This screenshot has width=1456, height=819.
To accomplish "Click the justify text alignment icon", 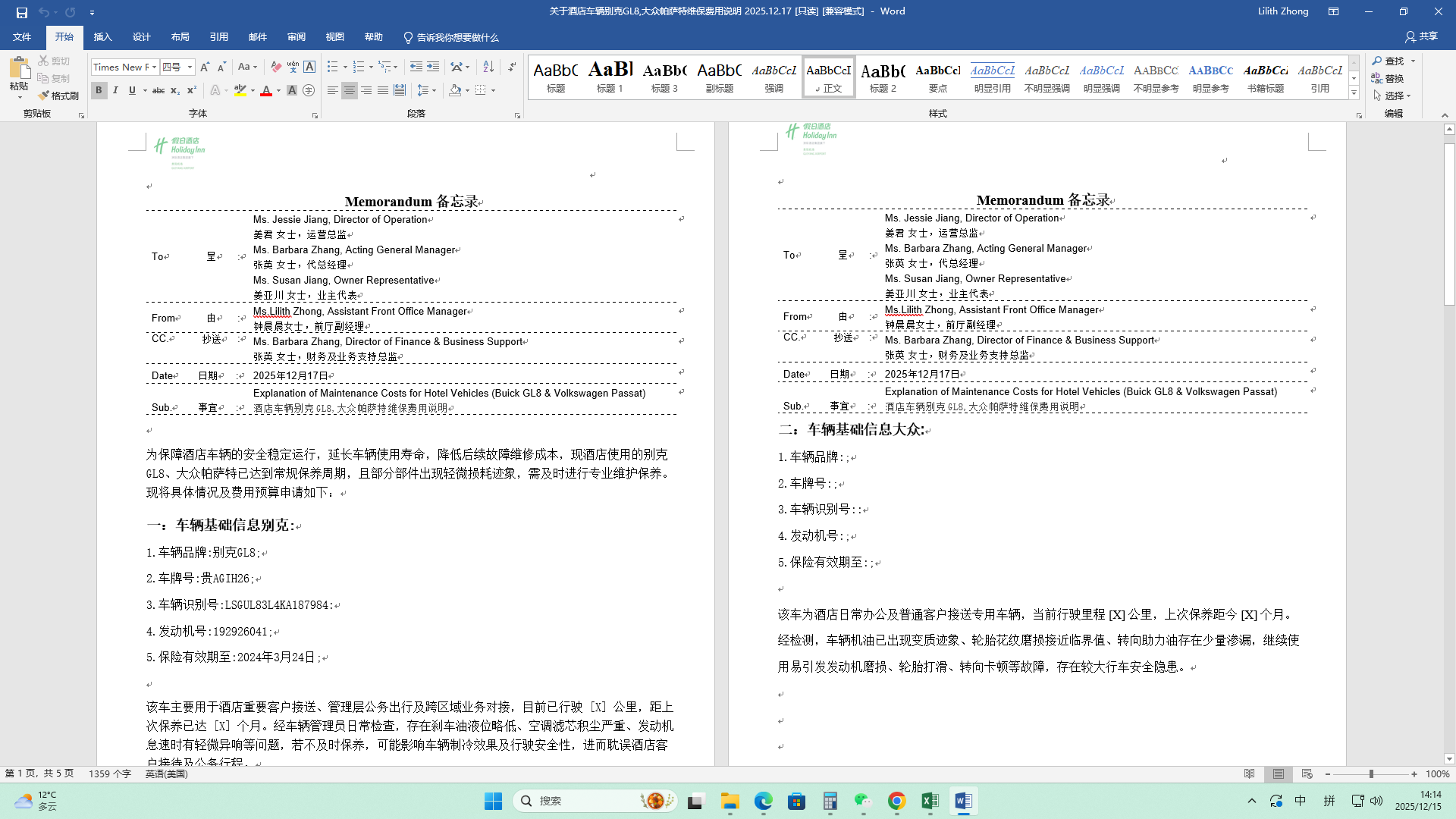I will (x=383, y=90).
